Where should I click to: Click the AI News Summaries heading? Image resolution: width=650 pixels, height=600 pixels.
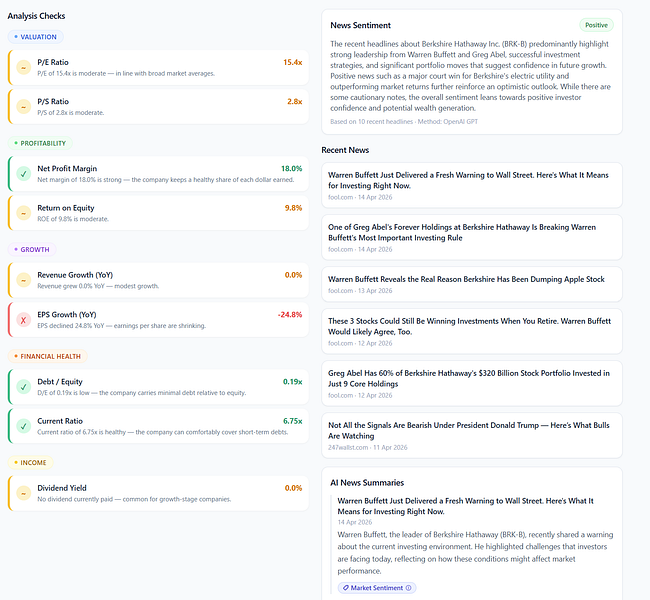click(x=367, y=483)
